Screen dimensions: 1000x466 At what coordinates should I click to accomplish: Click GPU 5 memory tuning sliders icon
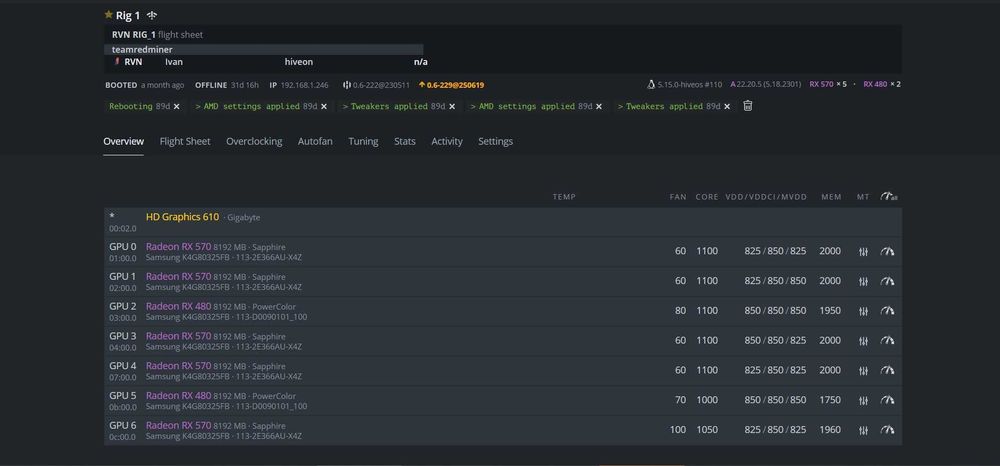click(x=863, y=400)
